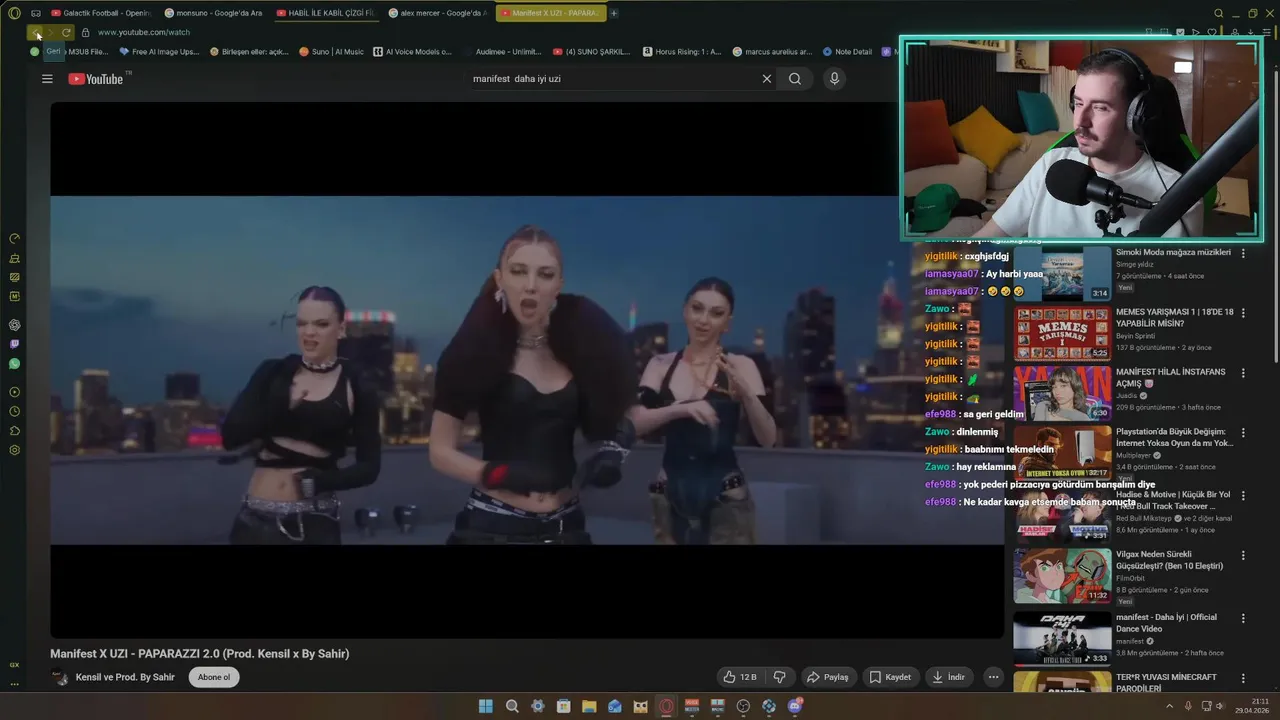Open the taskbar clock showing 21:11

click(x=1252, y=706)
